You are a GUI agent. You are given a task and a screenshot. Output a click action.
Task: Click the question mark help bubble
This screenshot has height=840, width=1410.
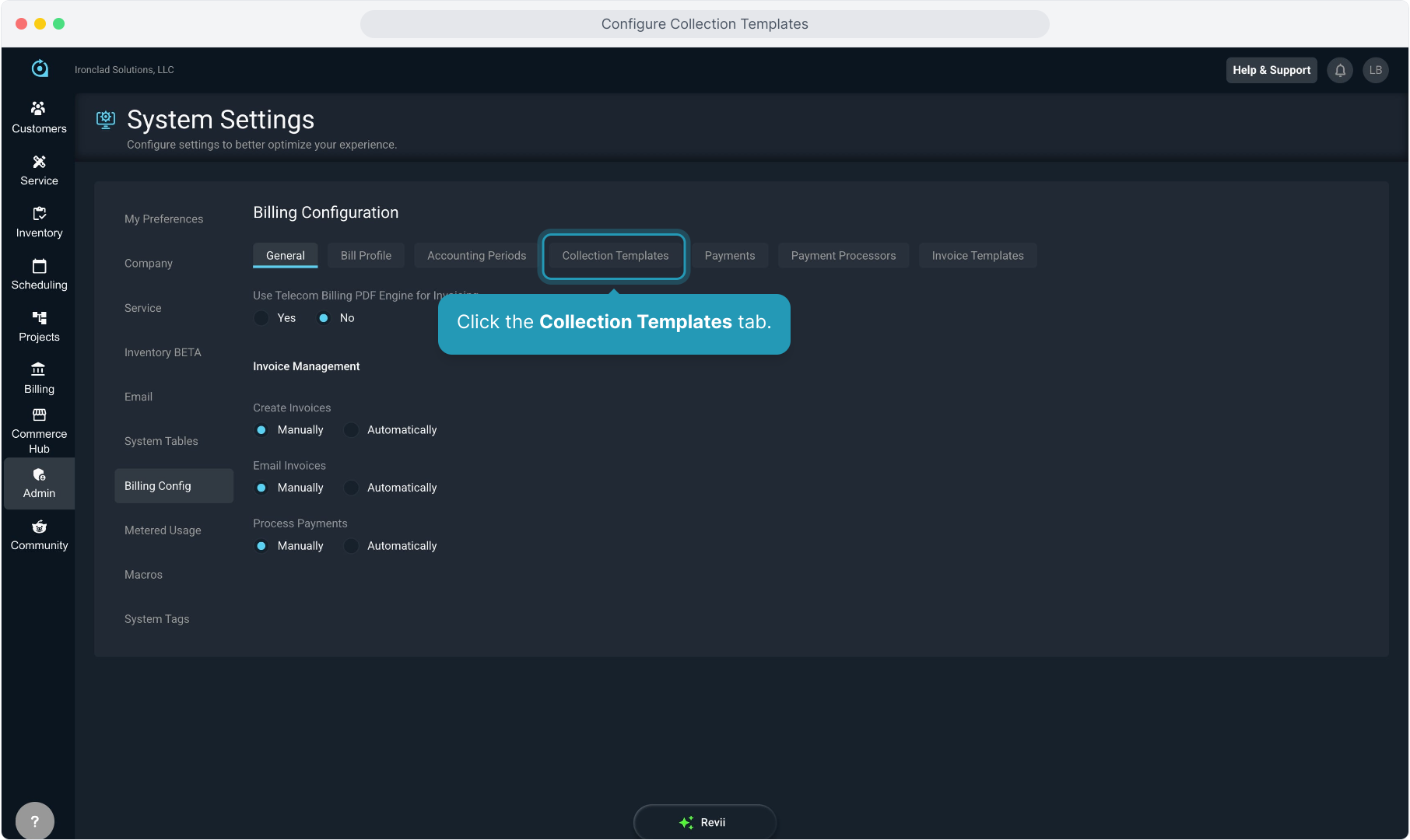[35, 821]
